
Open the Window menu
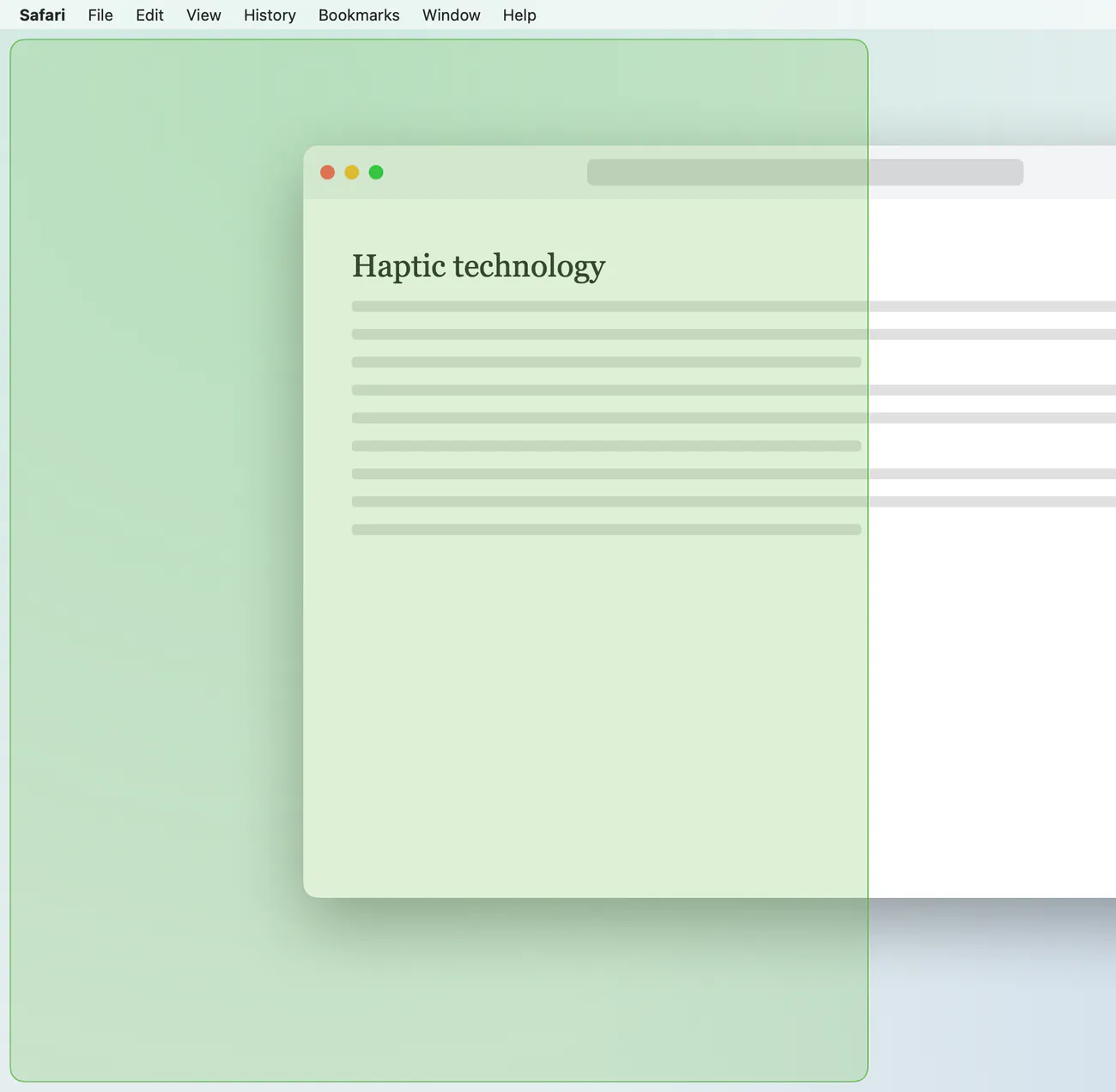[451, 15]
